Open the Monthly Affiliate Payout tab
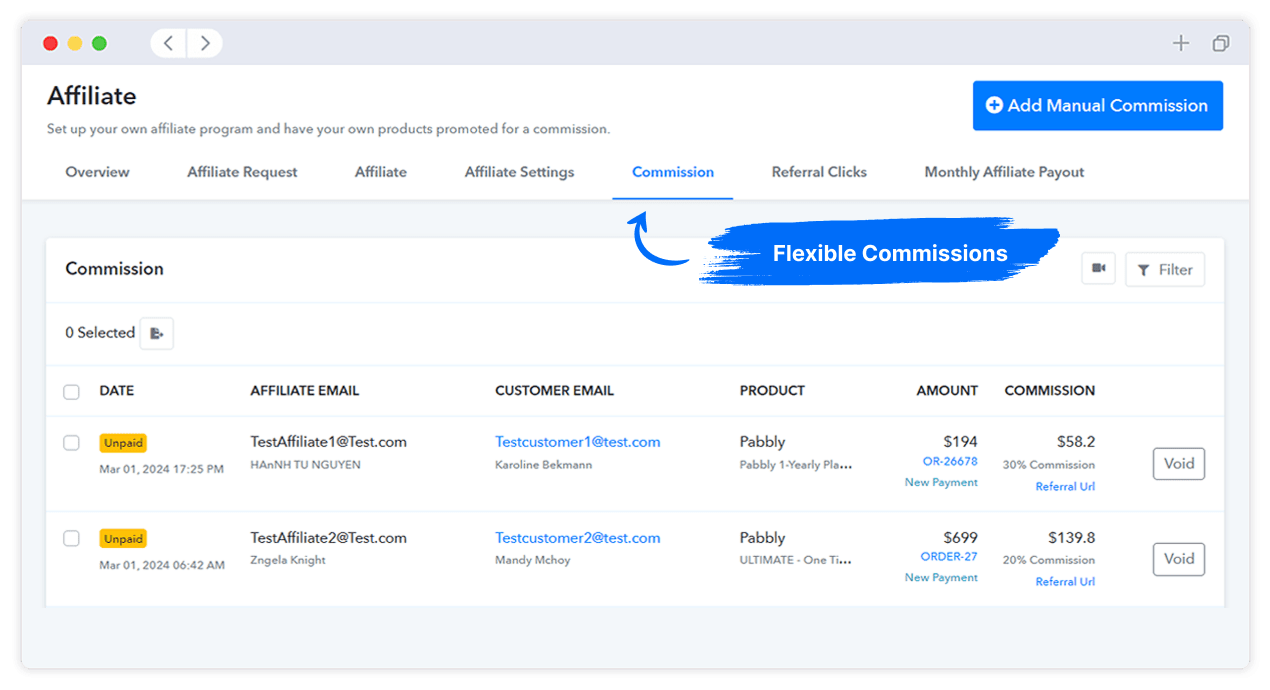 click(x=1003, y=171)
